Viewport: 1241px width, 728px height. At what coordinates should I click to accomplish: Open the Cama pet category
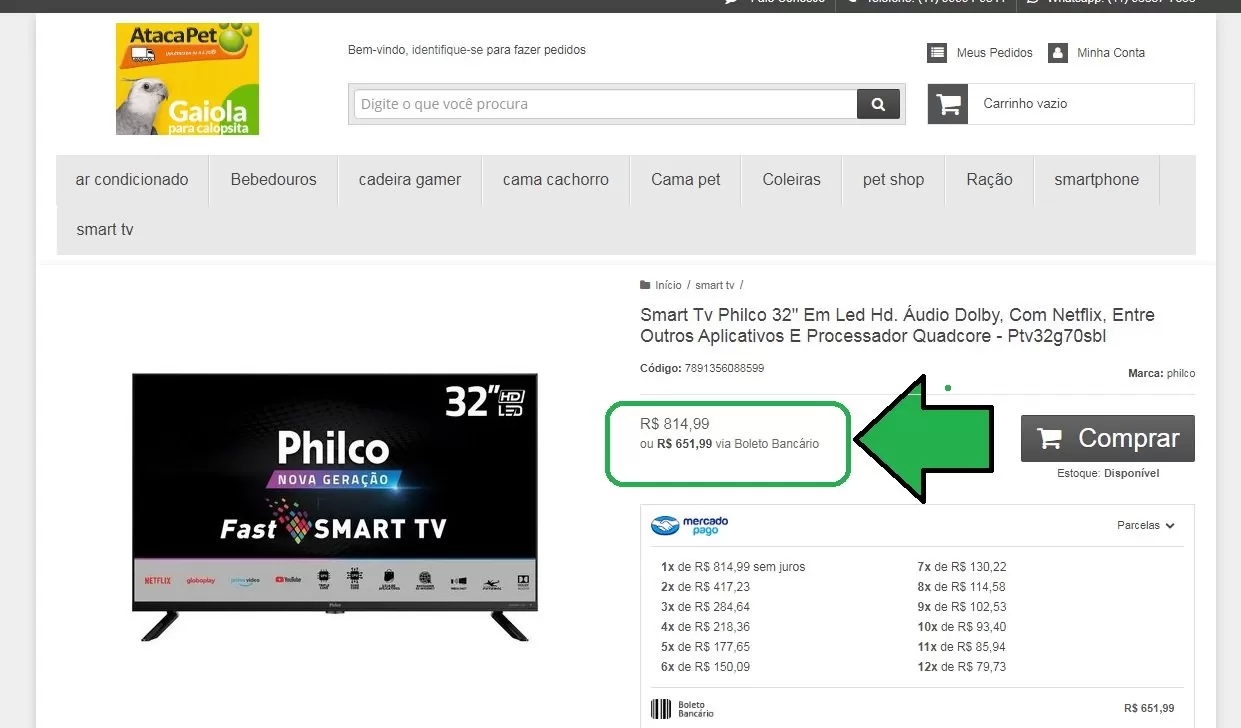[686, 180]
